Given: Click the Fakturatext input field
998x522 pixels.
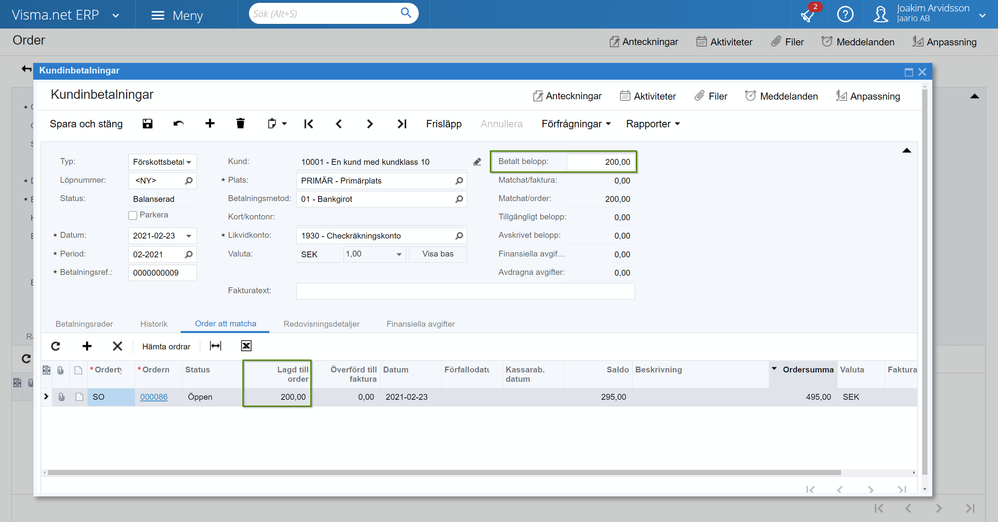Looking at the screenshot, I should pos(465,291).
